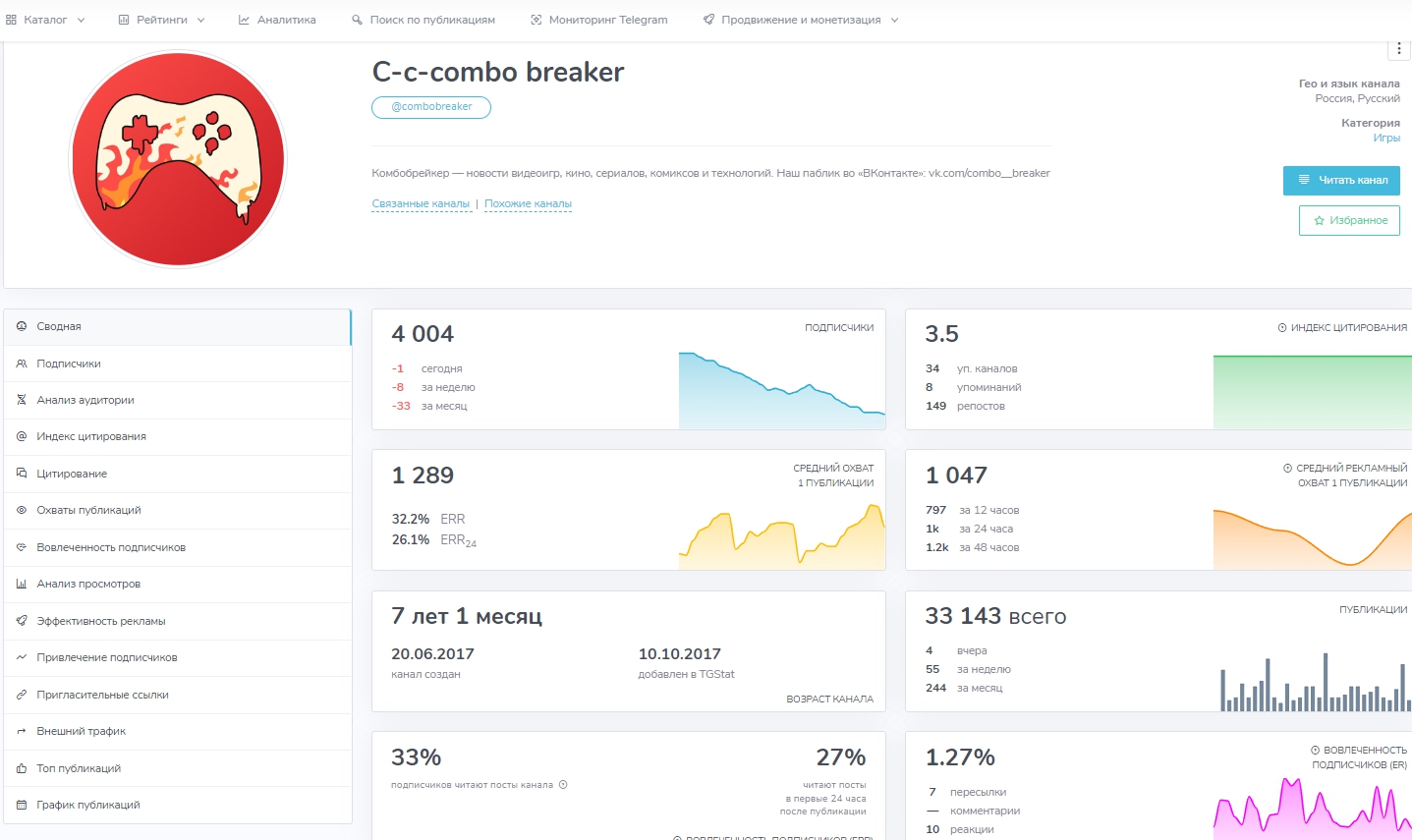Click info icon beside Средний рекламный охват

tap(1288, 469)
